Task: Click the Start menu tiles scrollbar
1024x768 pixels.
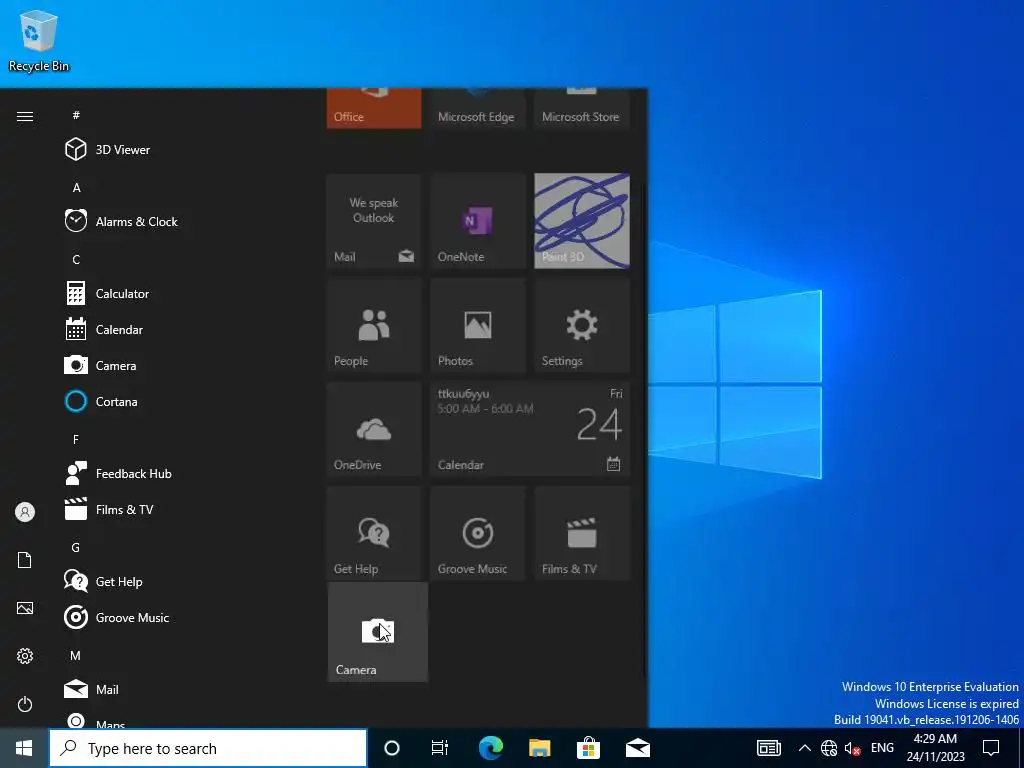Action: (644, 431)
